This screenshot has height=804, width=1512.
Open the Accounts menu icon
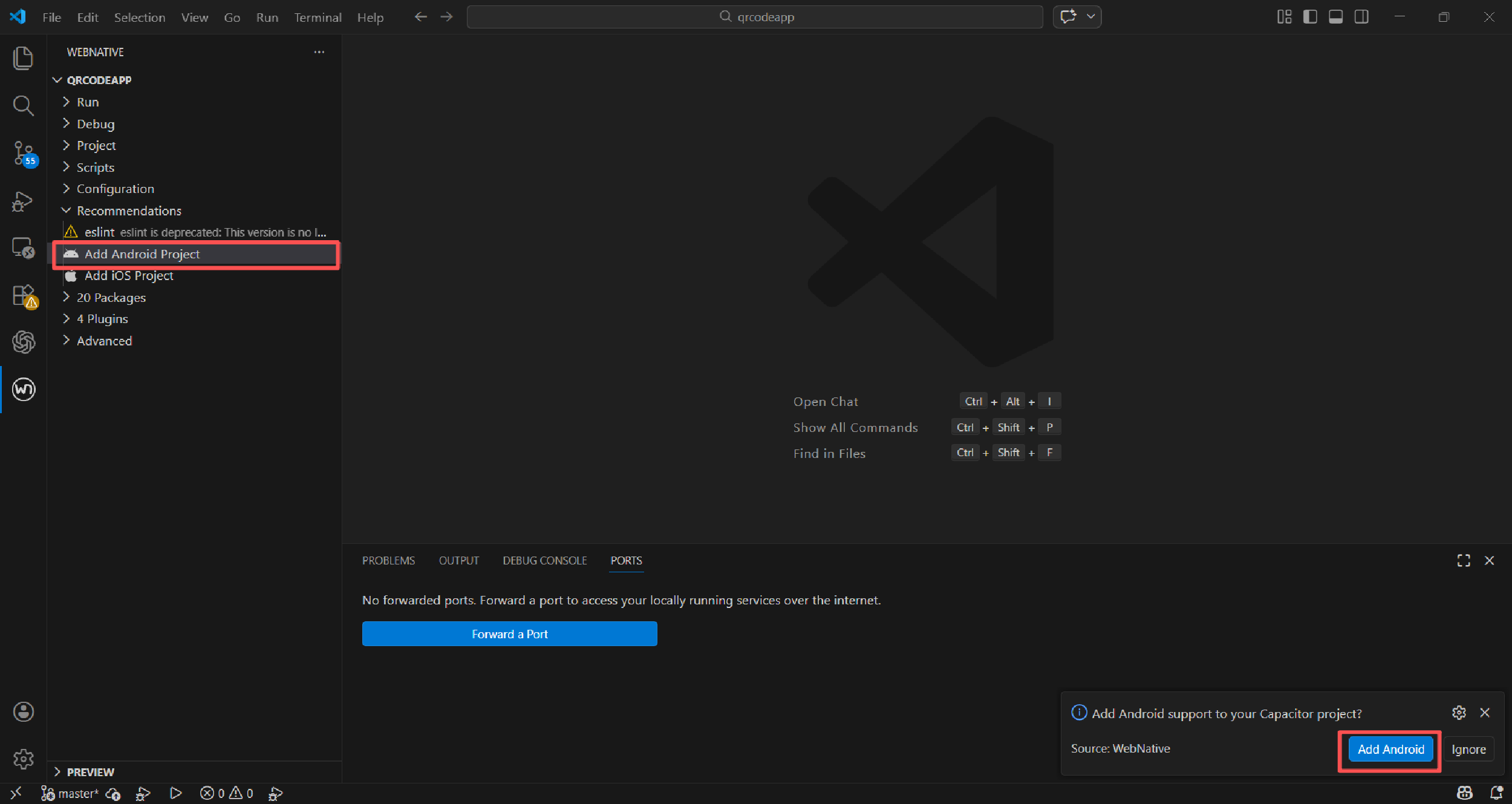tap(23, 711)
